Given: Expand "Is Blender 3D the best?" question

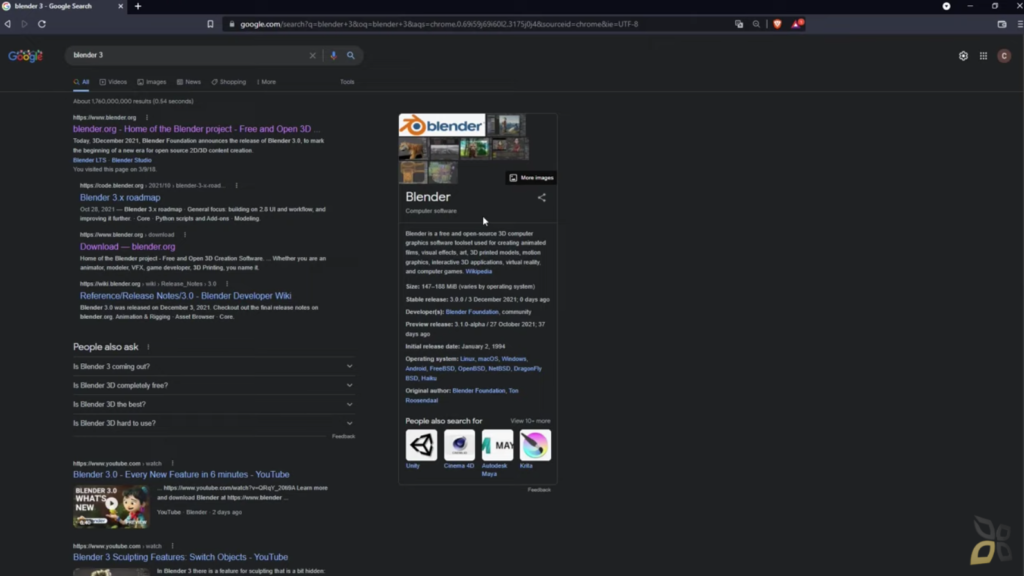Looking at the screenshot, I should (x=213, y=404).
